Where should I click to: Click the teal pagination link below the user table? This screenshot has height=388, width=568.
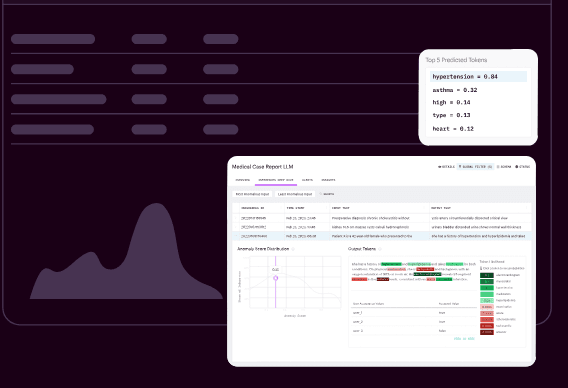click(464, 339)
